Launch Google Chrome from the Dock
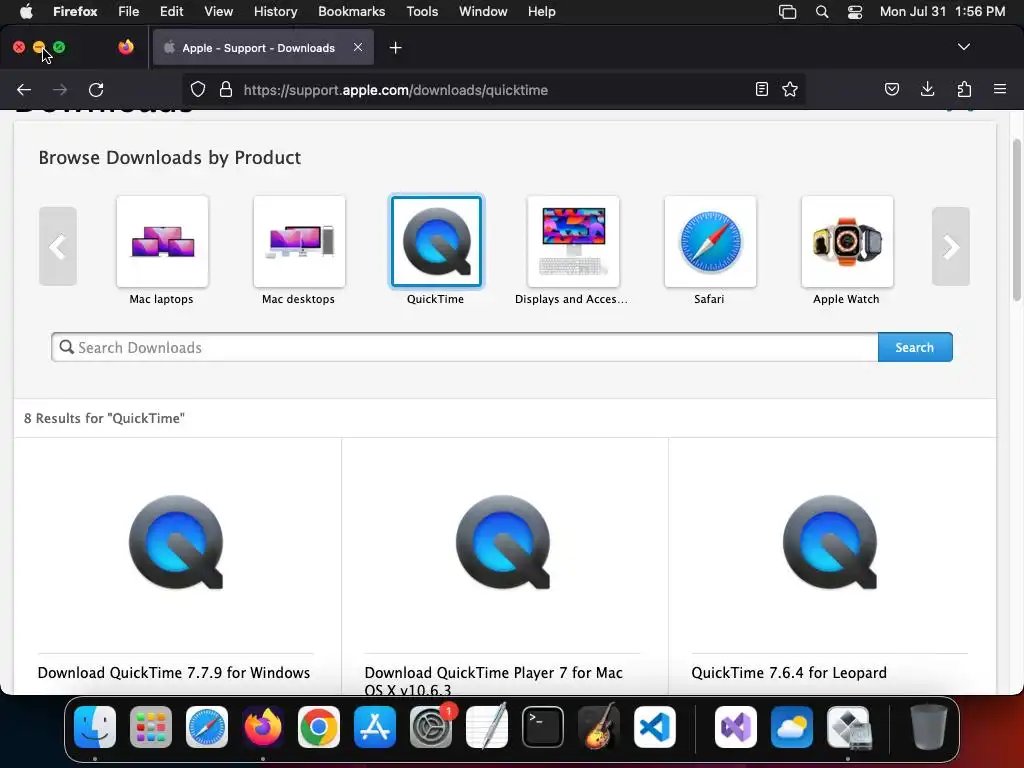Viewport: 1024px width, 768px height. [319, 727]
